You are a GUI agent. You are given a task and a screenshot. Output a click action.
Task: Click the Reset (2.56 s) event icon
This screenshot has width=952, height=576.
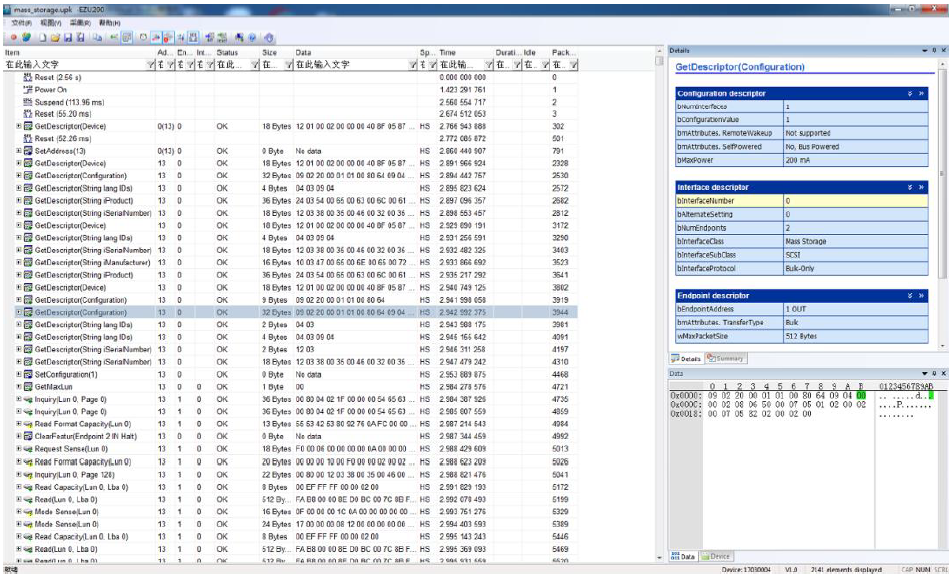(28, 77)
